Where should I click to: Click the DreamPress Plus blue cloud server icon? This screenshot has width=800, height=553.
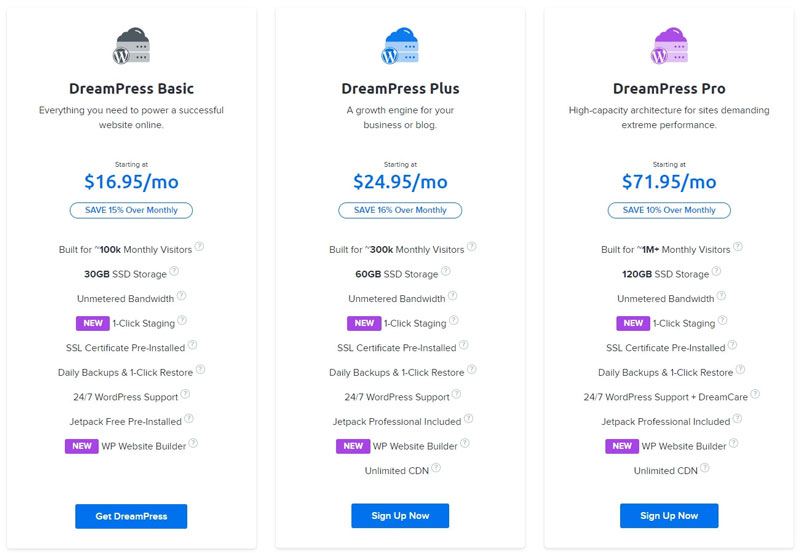[x=400, y=46]
